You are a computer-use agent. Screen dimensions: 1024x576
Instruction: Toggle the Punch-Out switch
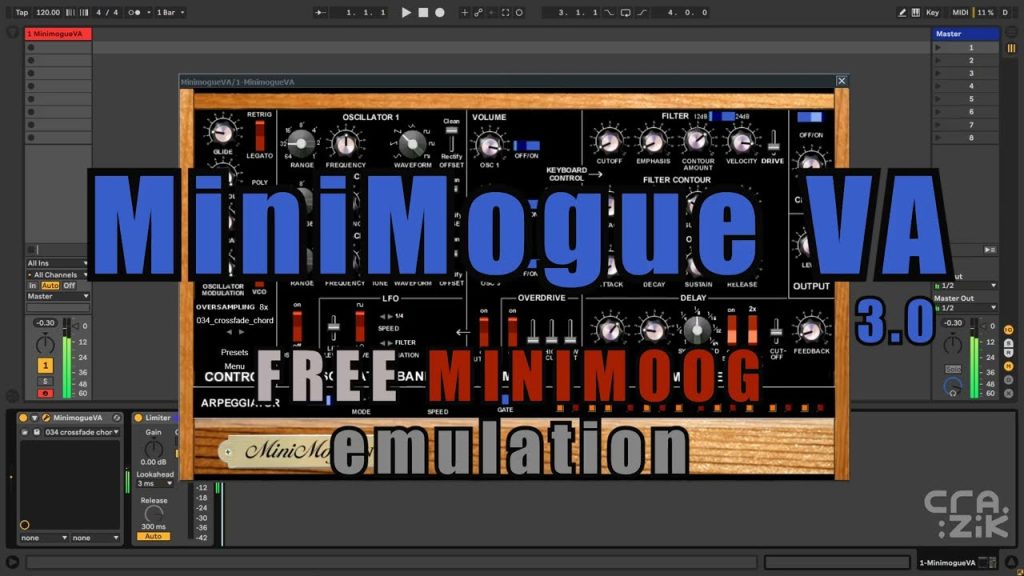click(642, 12)
